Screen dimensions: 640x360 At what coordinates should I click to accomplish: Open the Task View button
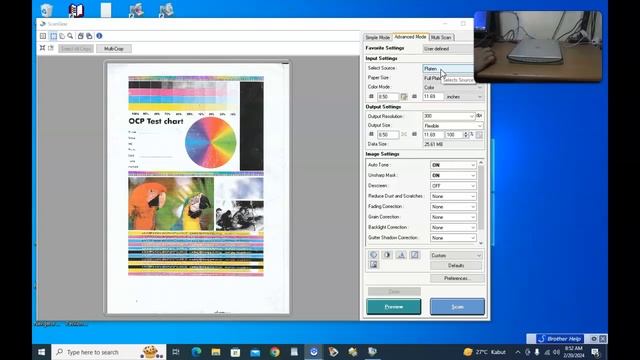176,351
